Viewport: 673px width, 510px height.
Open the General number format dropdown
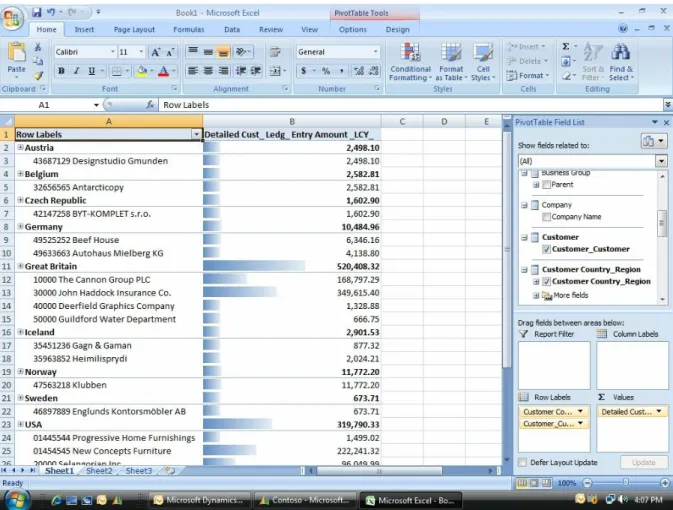point(375,52)
